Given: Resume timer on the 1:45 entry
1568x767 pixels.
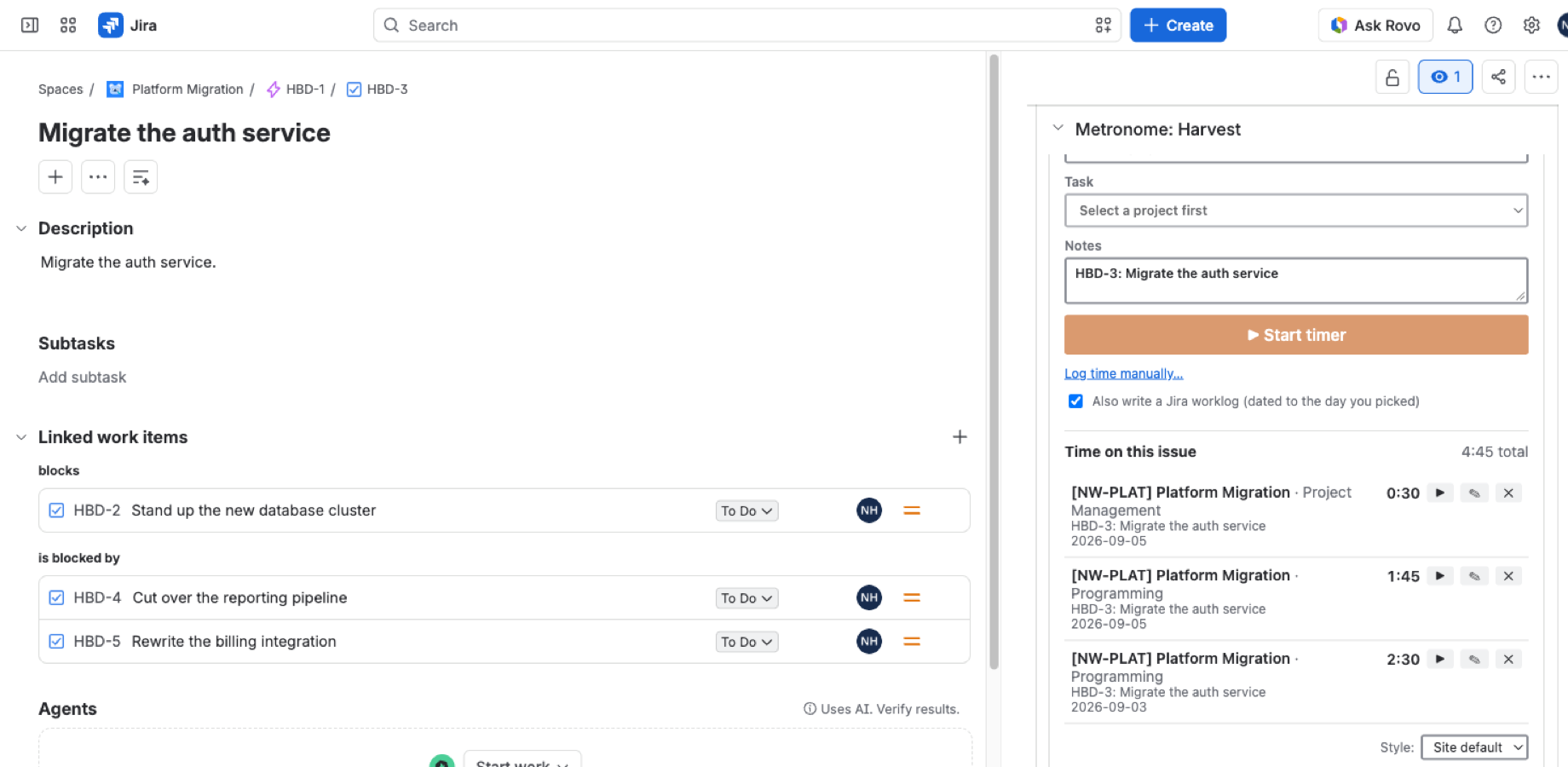Looking at the screenshot, I should [1440, 576].
